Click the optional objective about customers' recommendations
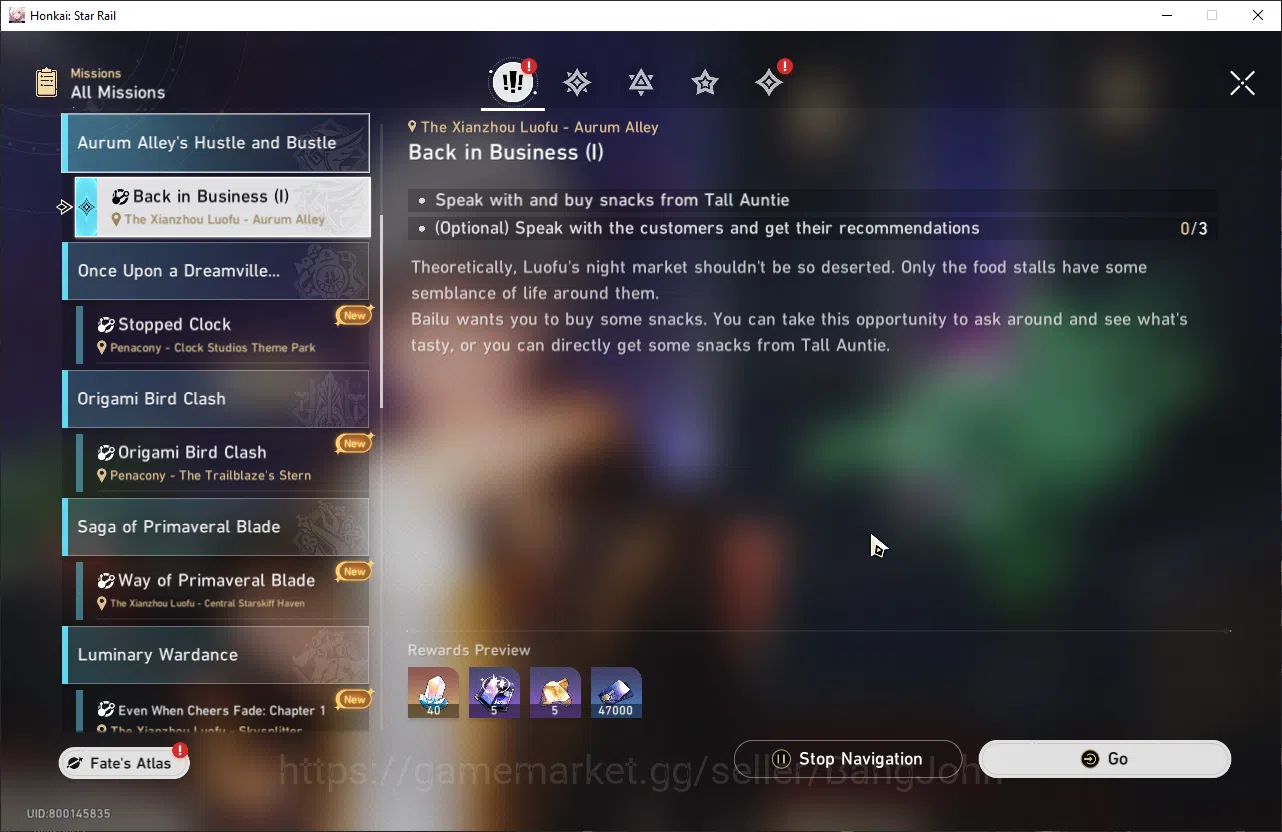The image size is (1282, 832). click(707, 228)
